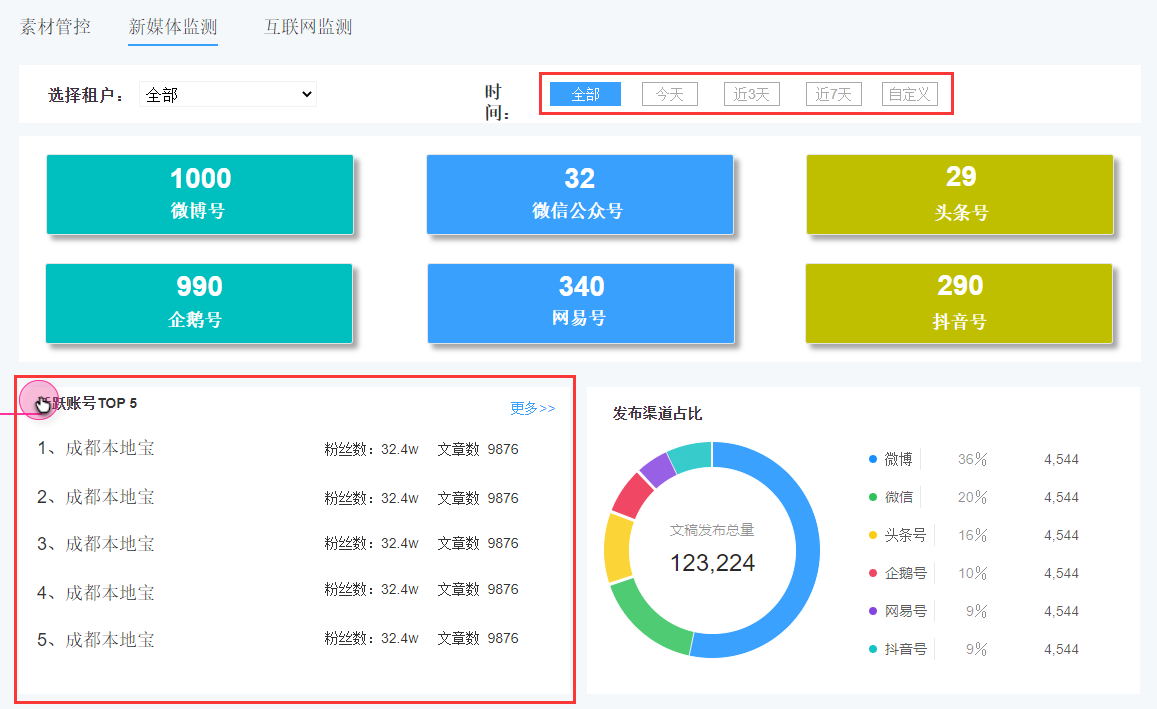Screen dimensions: 1157x709
Task: Select the 全部 time filter
Action: coord(585,95)
